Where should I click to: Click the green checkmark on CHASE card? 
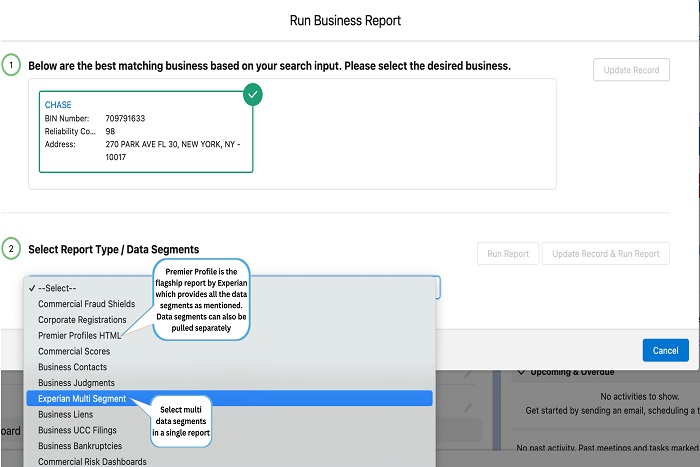point(252,96)
